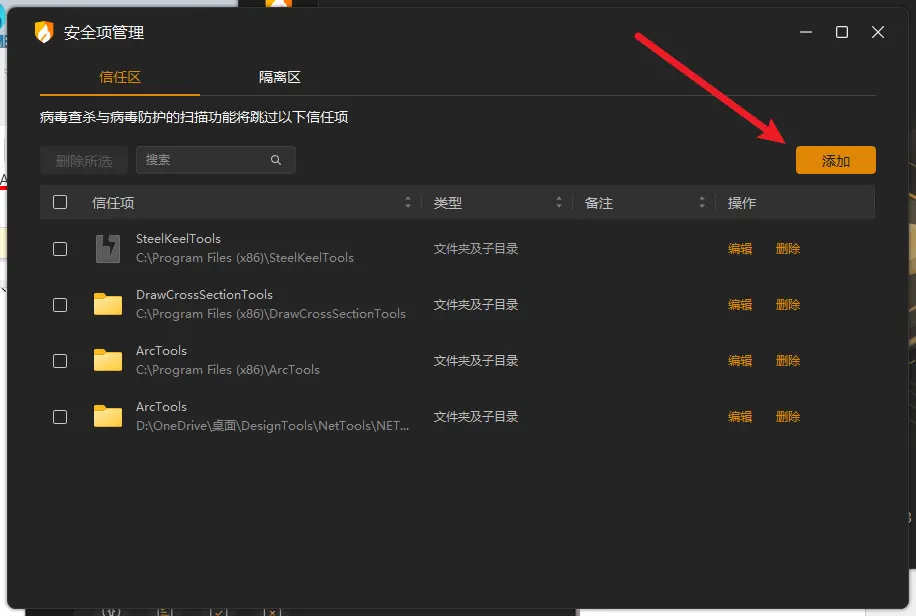
Task: Sort by the 备注 column arrows
Action: coord(702,203)
